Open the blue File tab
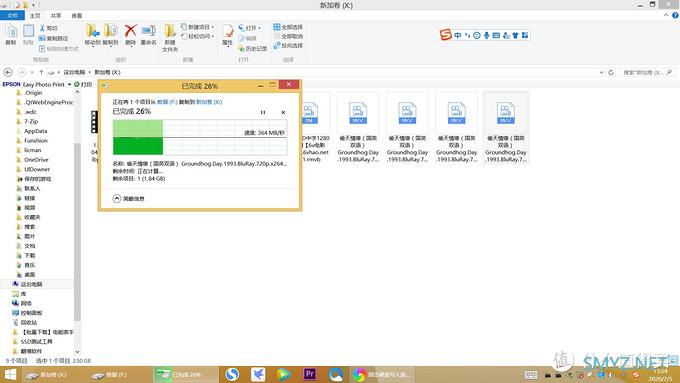 point(13,16)
